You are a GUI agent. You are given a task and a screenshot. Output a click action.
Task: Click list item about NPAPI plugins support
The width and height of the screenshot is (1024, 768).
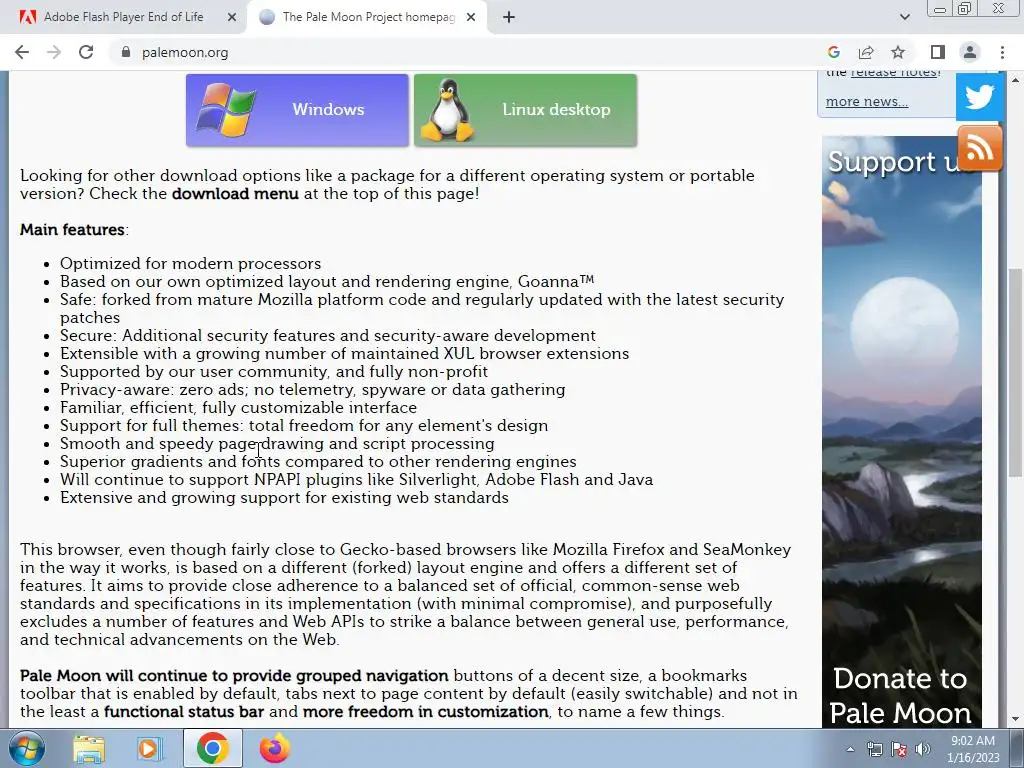pos(357,480)
